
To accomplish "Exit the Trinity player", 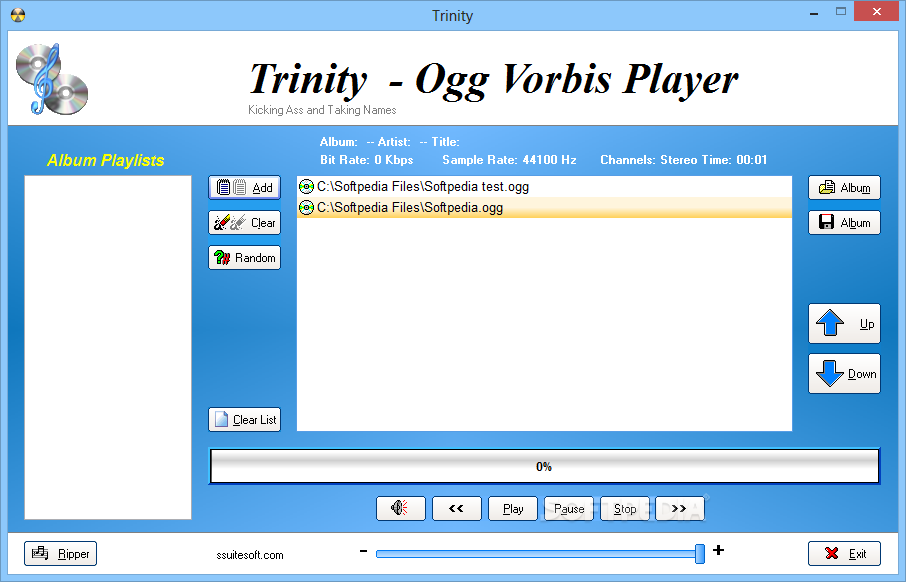I will [844, 554].
